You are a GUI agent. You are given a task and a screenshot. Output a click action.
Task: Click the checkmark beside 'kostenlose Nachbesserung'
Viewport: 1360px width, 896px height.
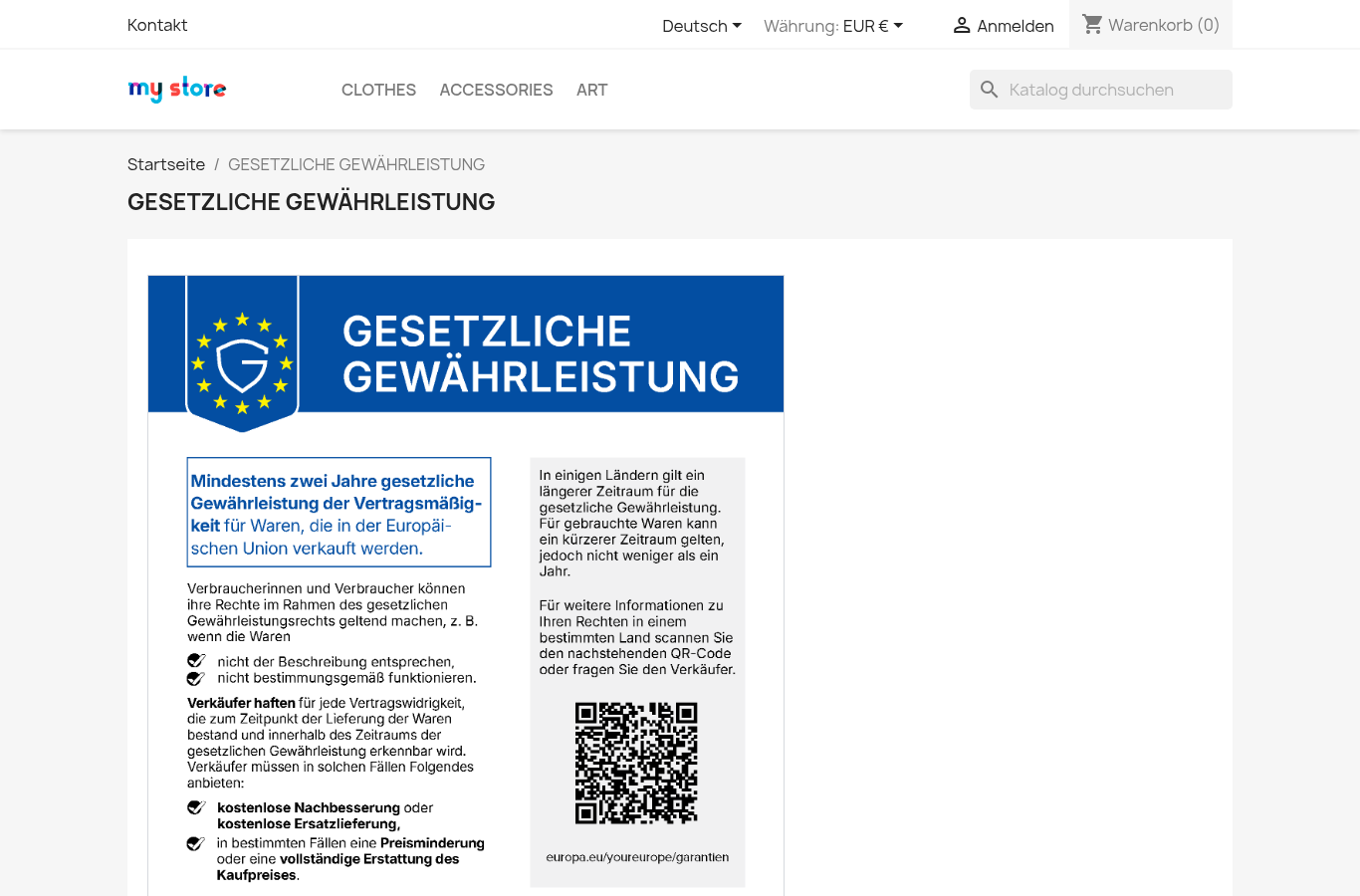196,807
